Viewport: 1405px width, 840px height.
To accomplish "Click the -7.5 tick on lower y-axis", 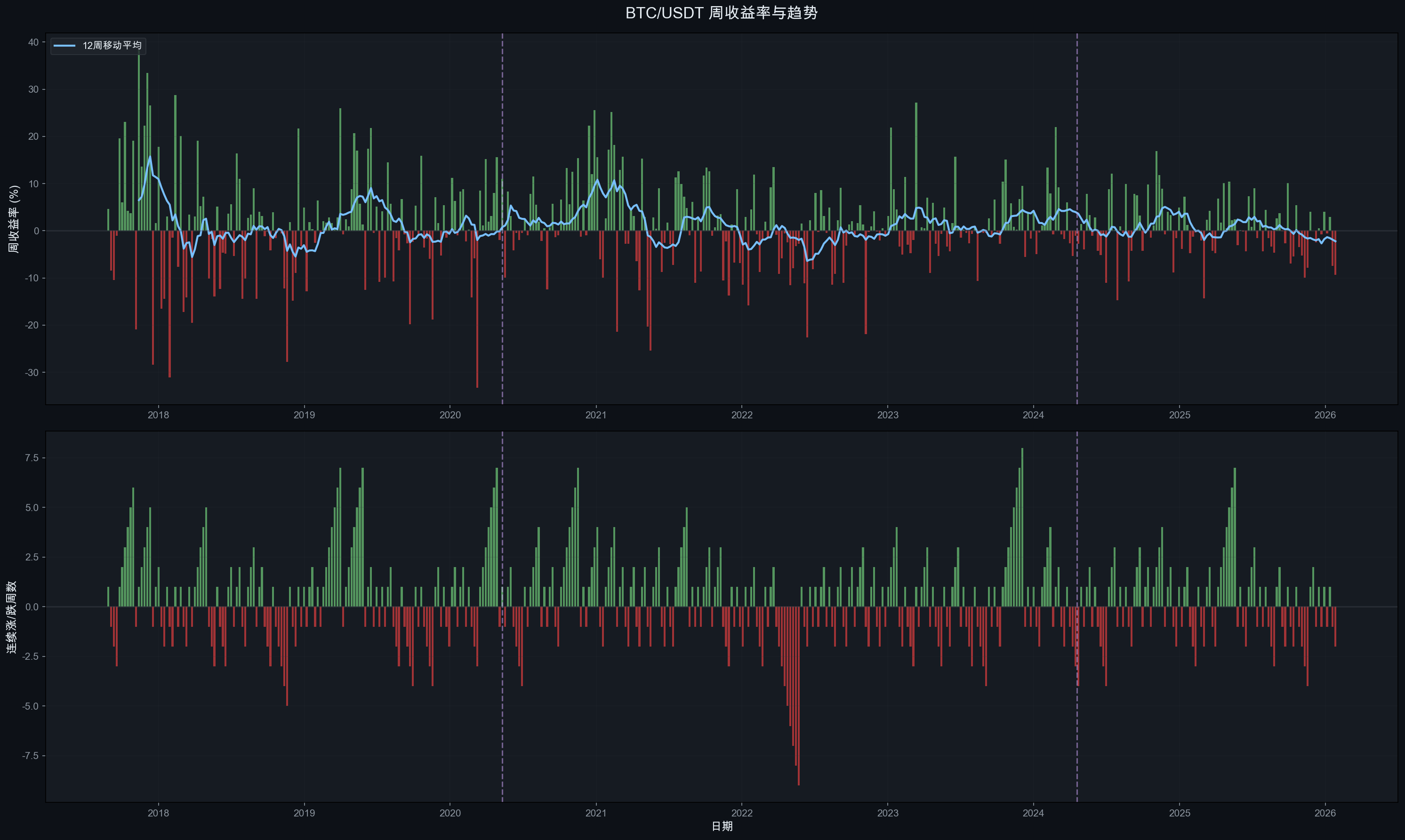I will (x=31, y=756).
